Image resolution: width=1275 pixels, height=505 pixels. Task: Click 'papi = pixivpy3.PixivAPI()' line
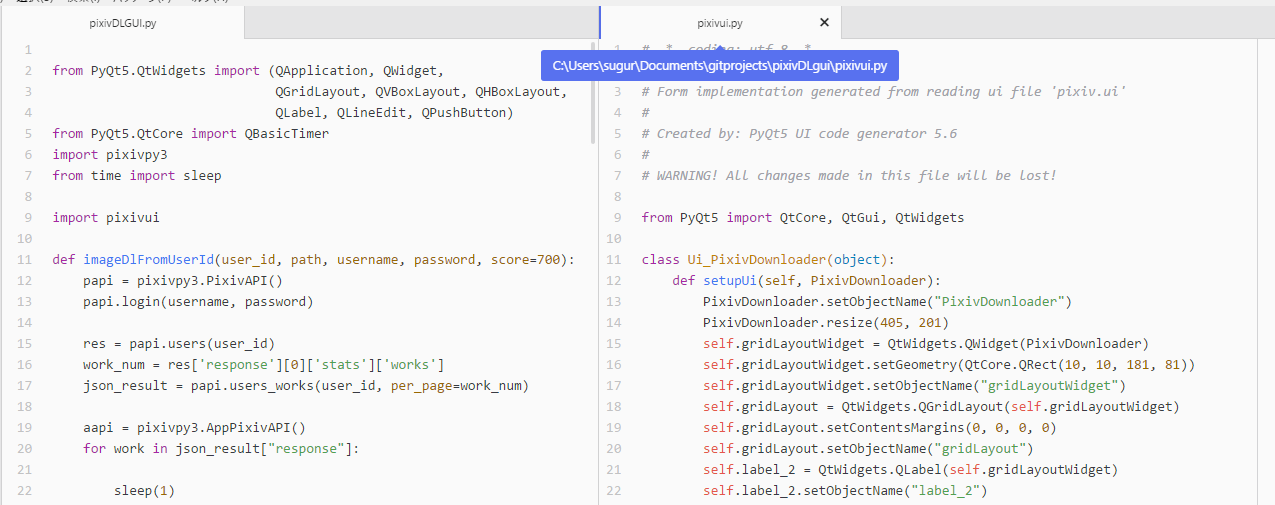pyautogui.click(x=183, y=280)
